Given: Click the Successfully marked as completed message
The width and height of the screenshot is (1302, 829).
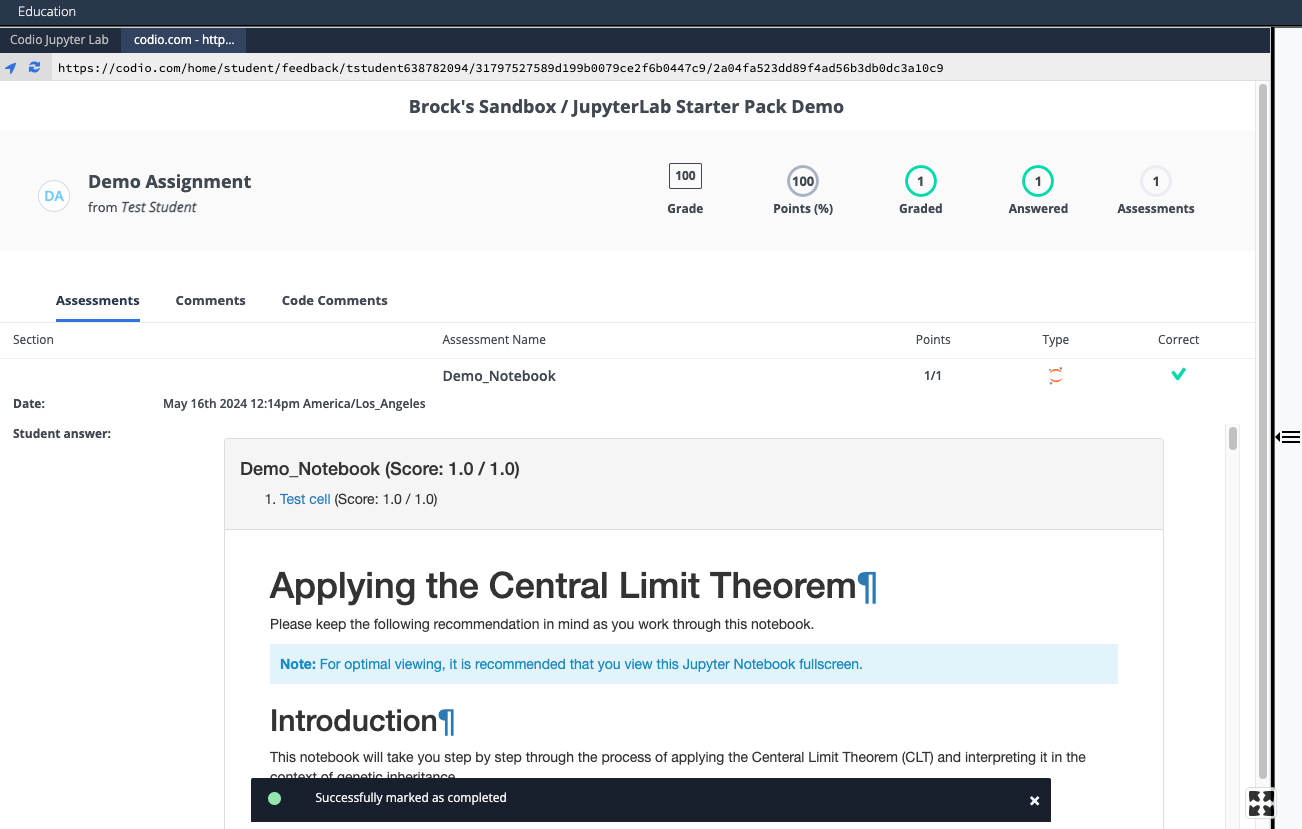Looking at the screenshot, I should tap(411, 798).
